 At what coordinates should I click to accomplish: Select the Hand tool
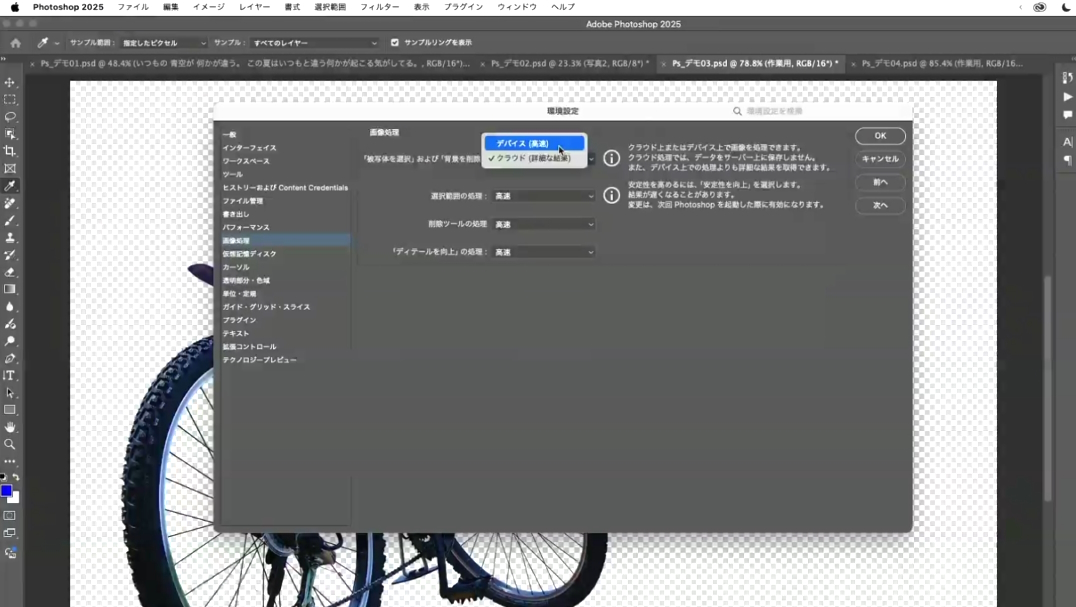click(x=10, y=427)
